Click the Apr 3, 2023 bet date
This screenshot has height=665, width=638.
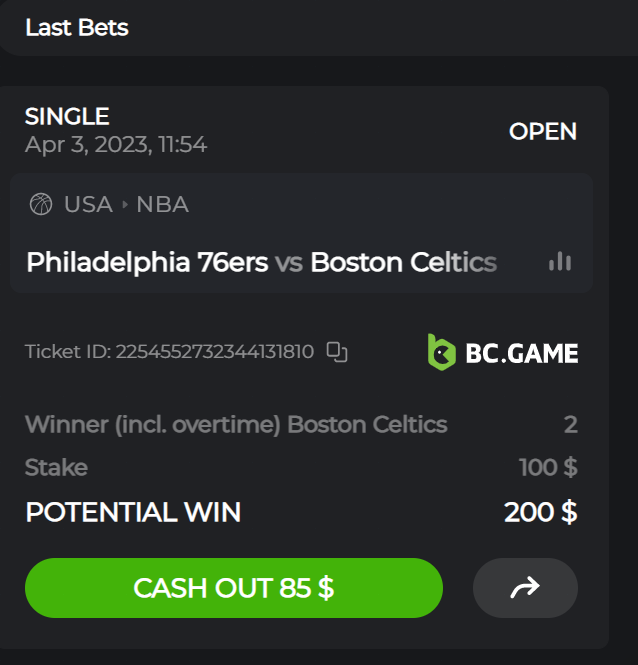coord(115,145)
